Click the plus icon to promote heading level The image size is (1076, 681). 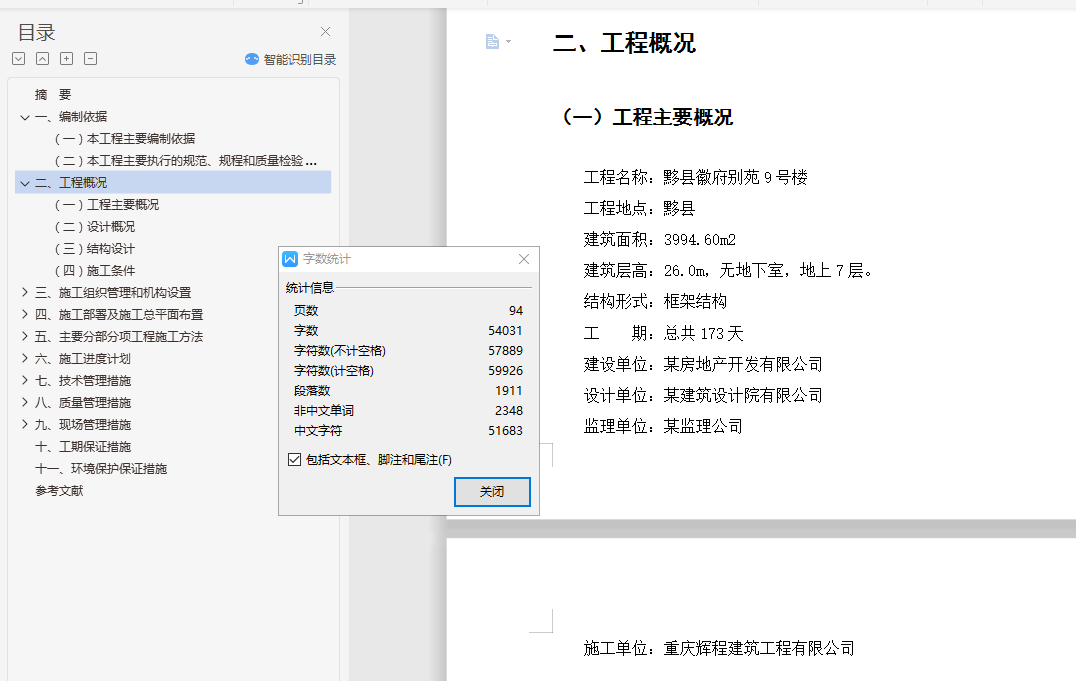(x=67, y=59)
